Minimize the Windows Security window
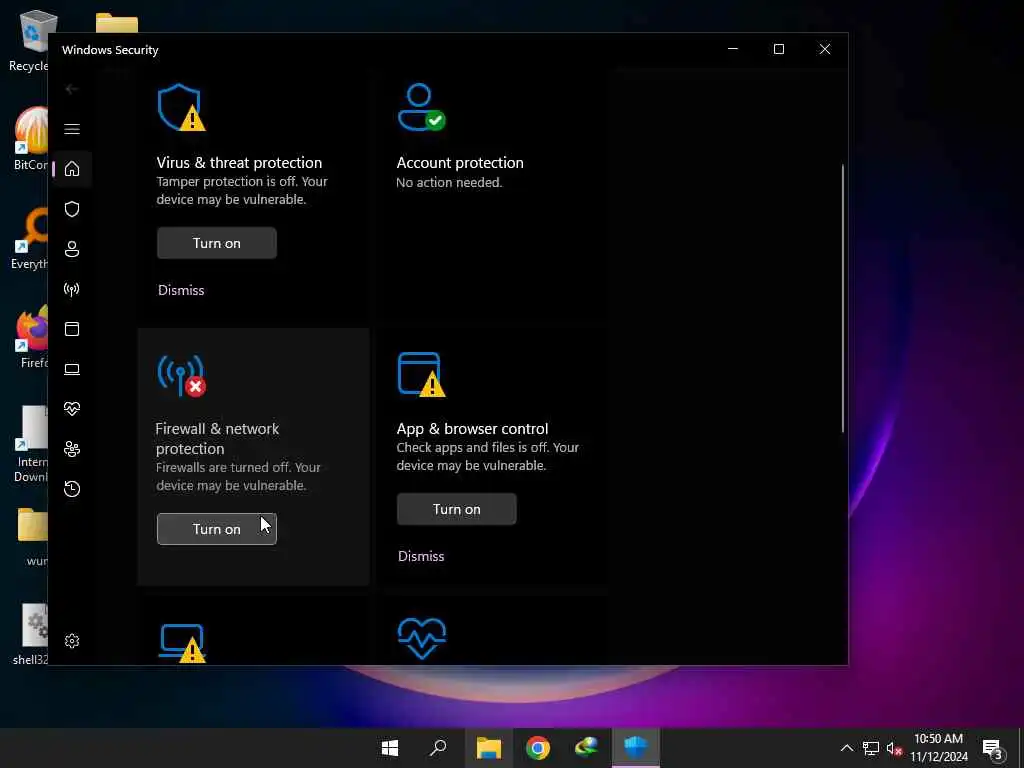This screenshot has width=1024, height=768. point(733,49)
